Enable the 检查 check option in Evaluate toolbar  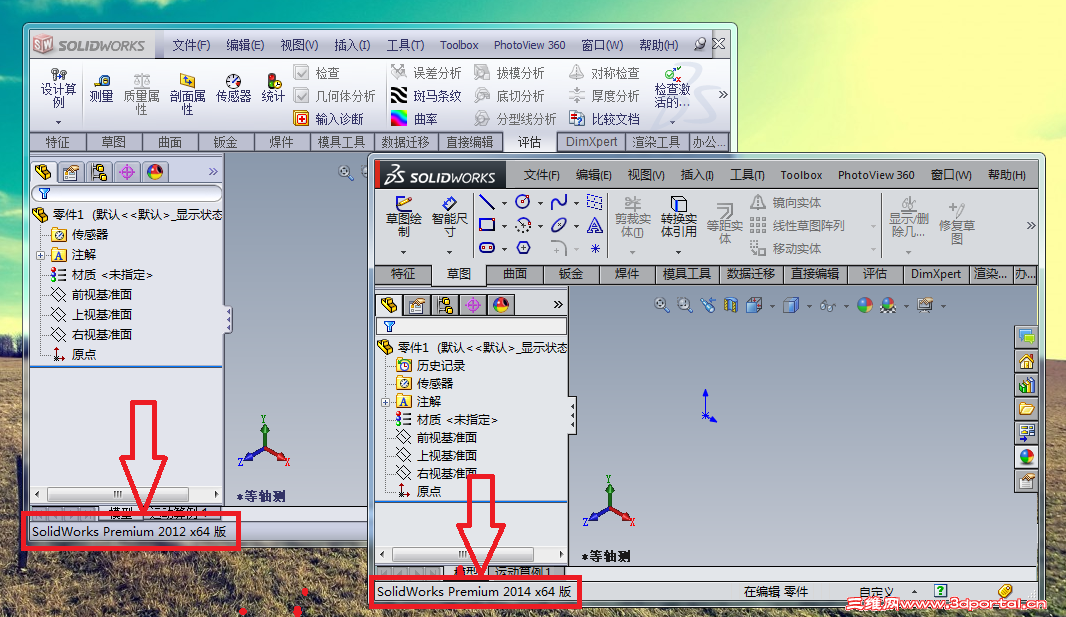tap(302, 70)
